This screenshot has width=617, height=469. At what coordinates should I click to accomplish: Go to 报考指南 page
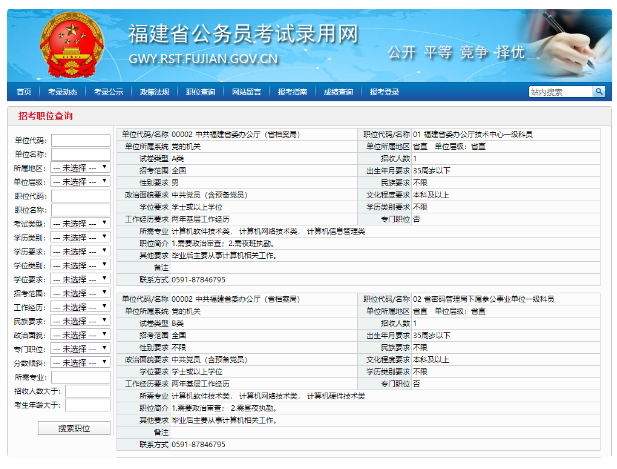(x=292, y=92)
